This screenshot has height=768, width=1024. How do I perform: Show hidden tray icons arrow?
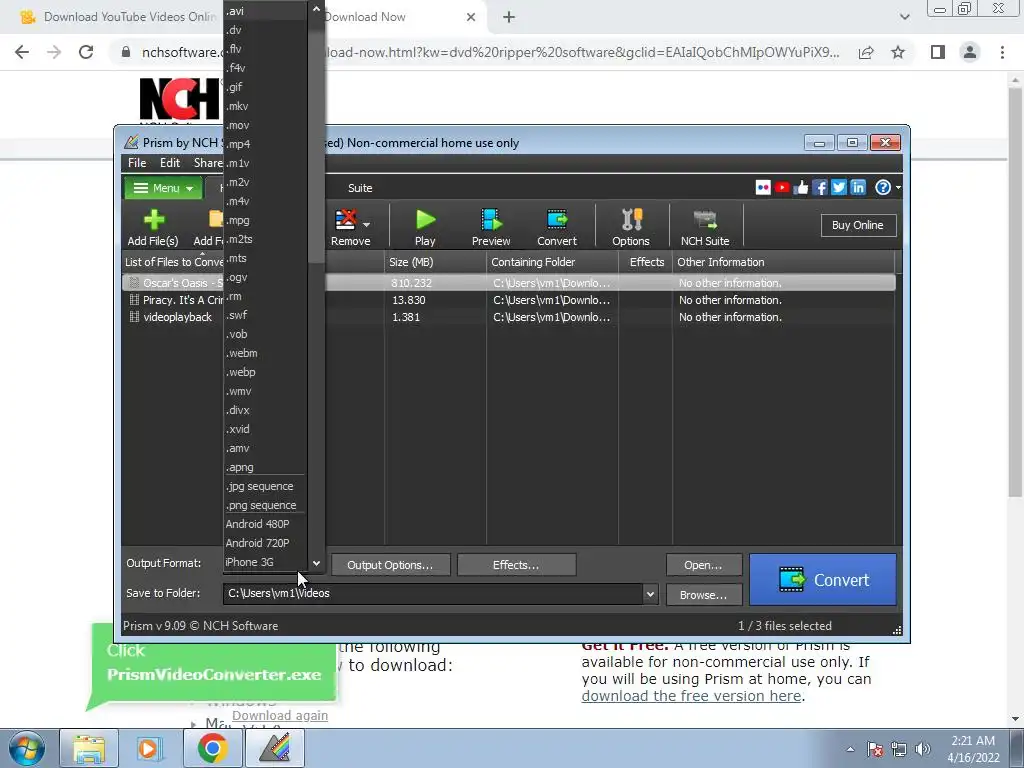[x=850, y=749]
